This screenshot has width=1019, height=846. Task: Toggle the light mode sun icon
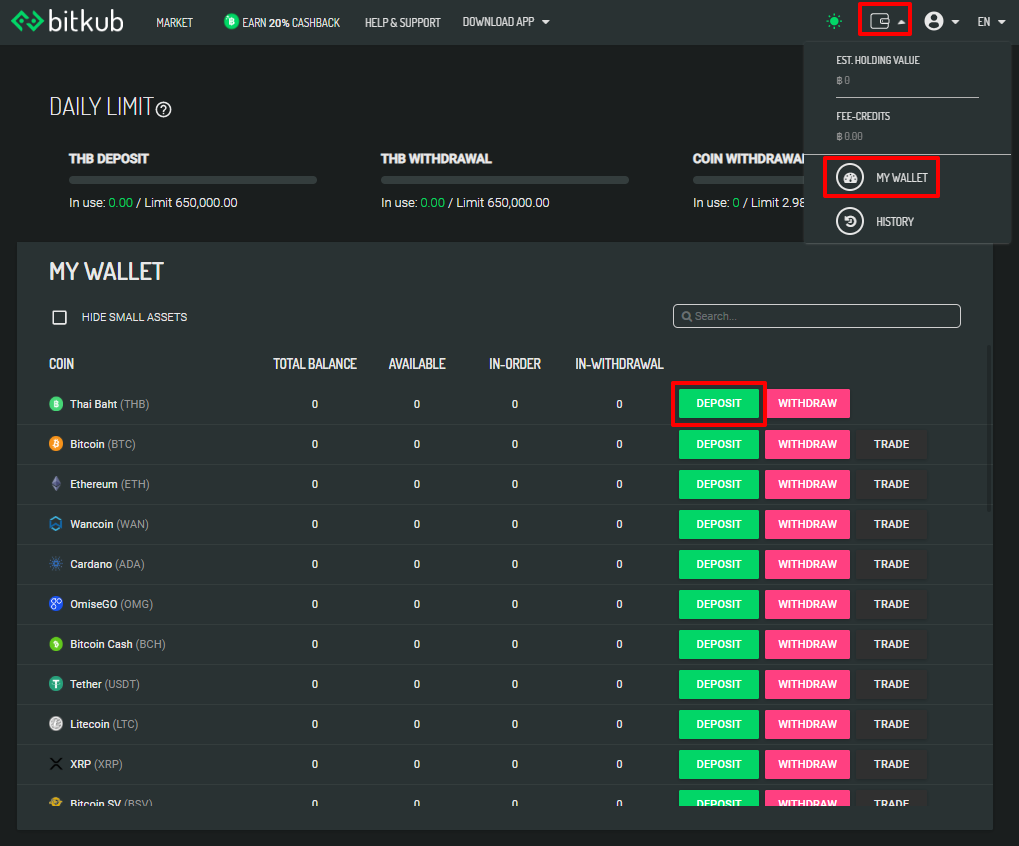pyautogui.click(x=834, y=21)
